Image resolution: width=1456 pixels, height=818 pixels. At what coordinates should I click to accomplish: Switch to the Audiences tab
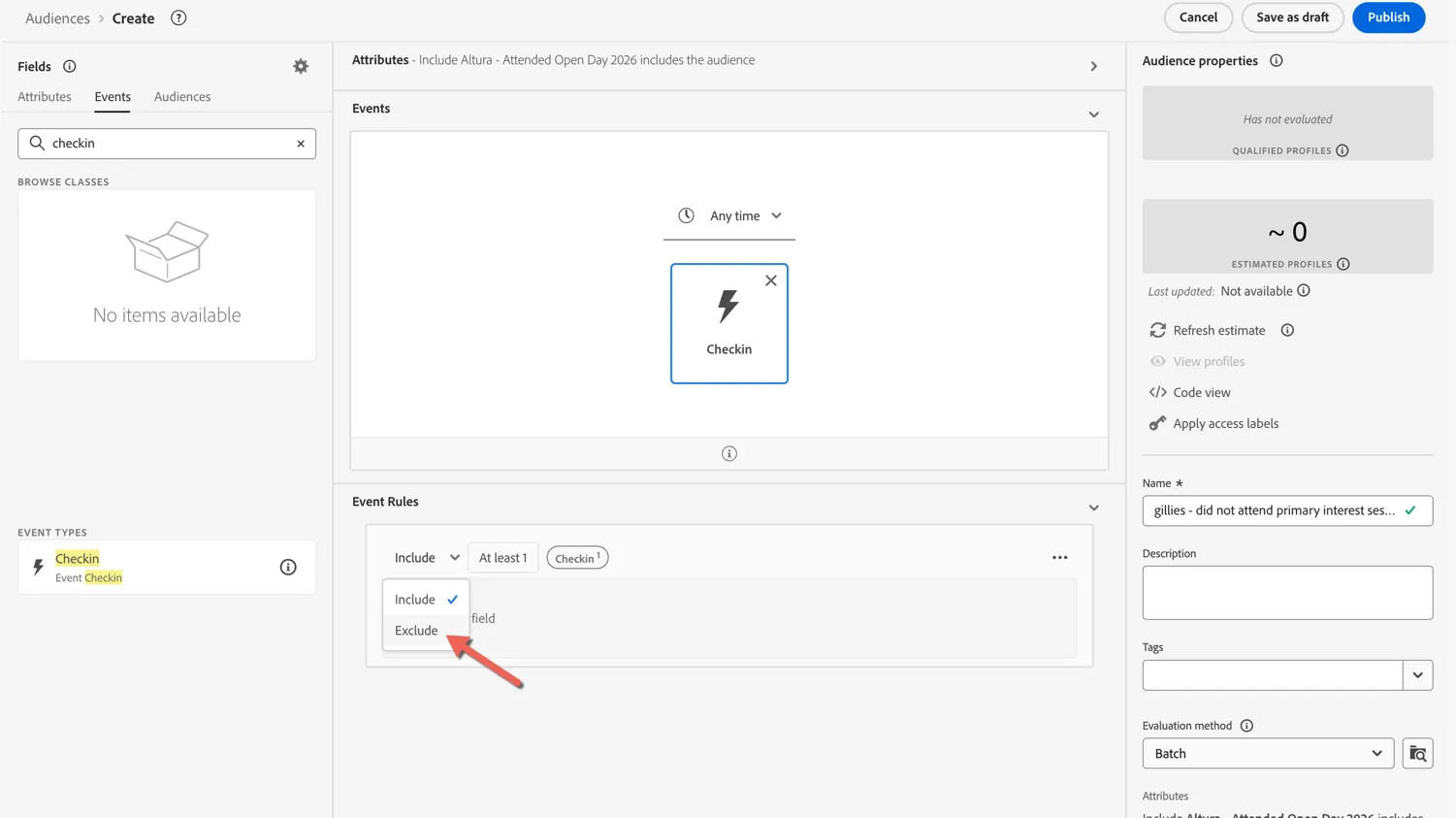(x=182, y=97)
